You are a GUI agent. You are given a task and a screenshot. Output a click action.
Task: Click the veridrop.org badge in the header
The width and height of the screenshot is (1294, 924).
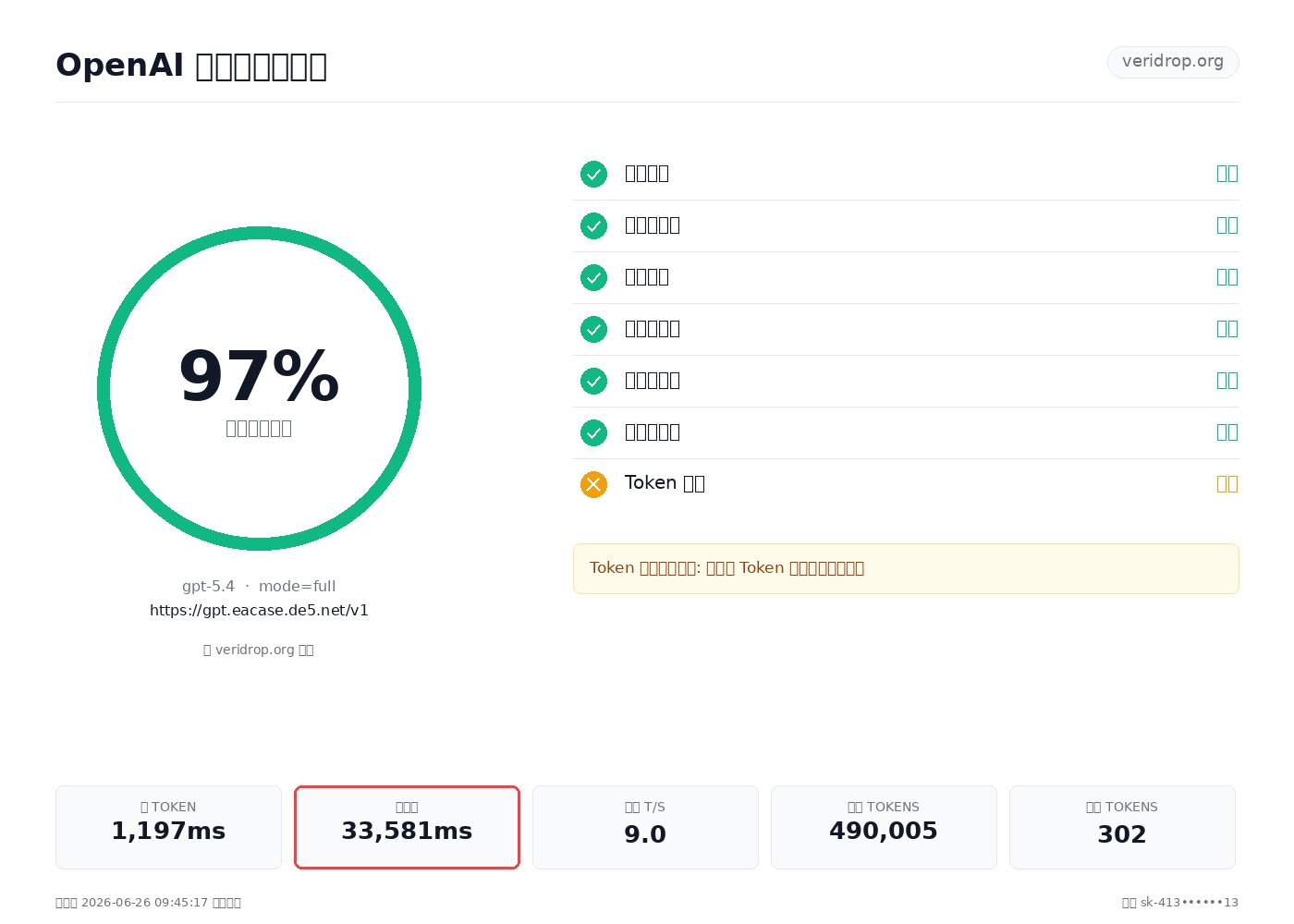point(1173,62)
